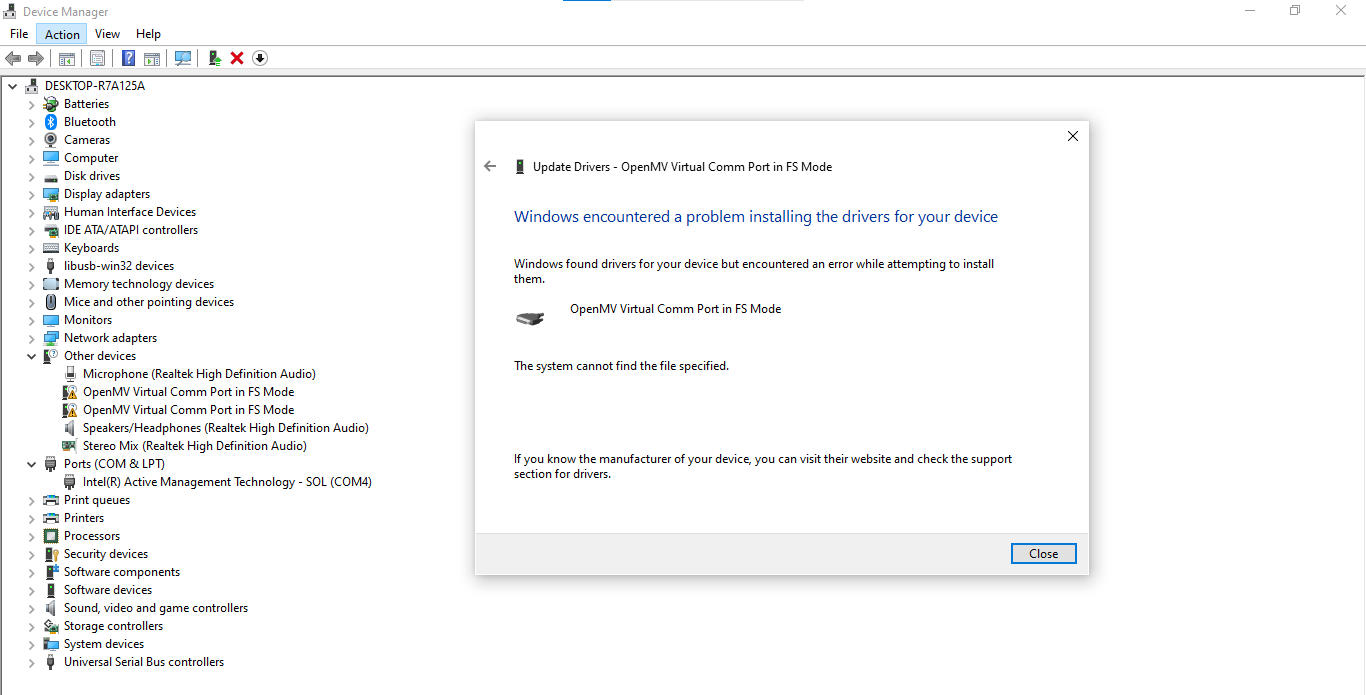
Task: Click the Processors category icon
Action: [51, 536]
